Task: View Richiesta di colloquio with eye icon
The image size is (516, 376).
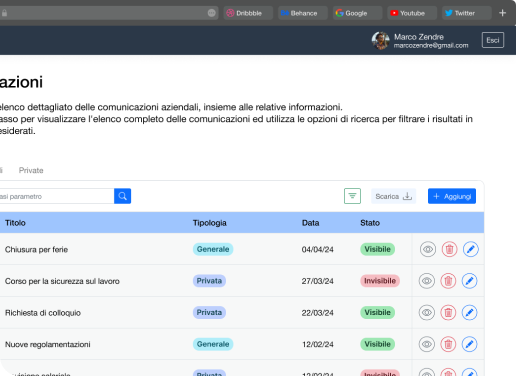Action: tap(427, 312)
